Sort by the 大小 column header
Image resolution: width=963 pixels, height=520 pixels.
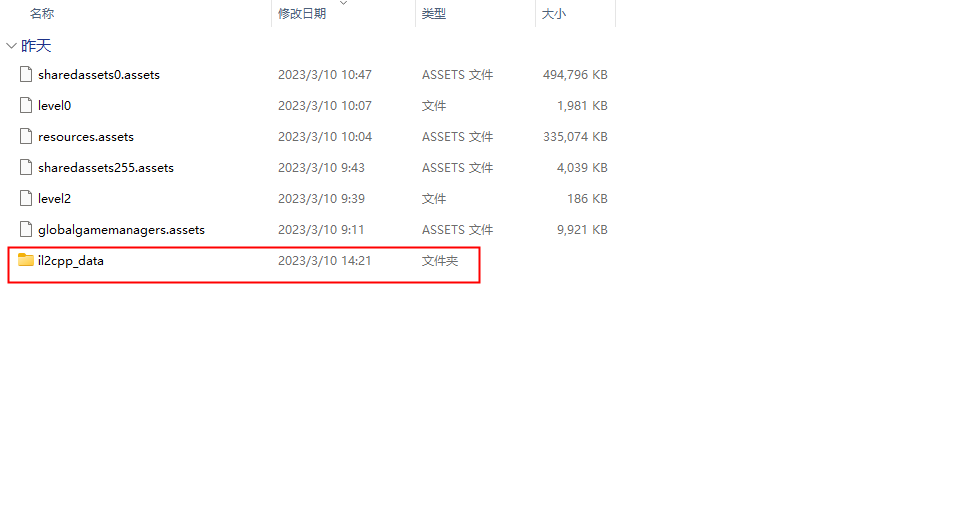553,14
